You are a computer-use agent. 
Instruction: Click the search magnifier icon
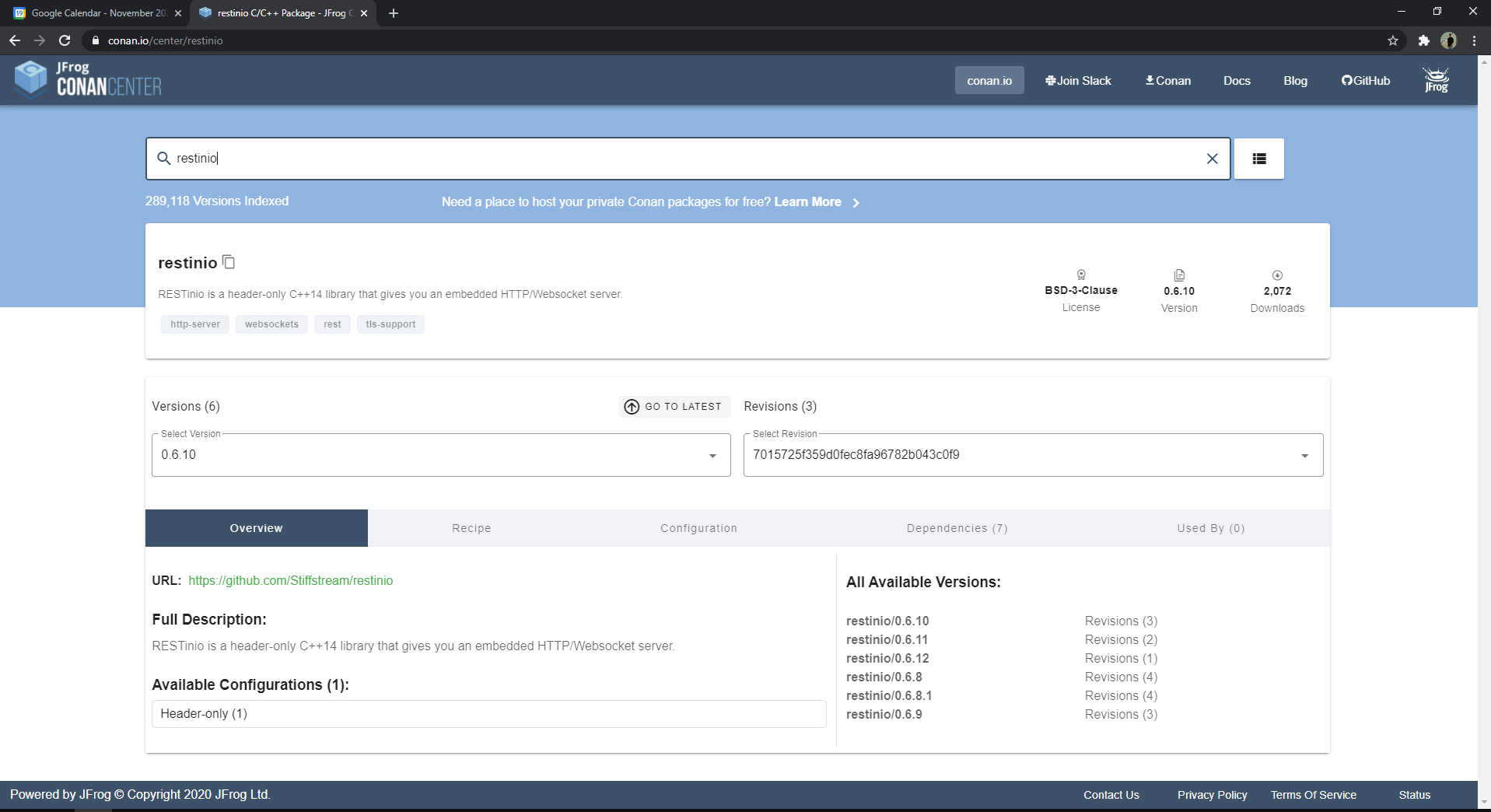click(163, 159)
